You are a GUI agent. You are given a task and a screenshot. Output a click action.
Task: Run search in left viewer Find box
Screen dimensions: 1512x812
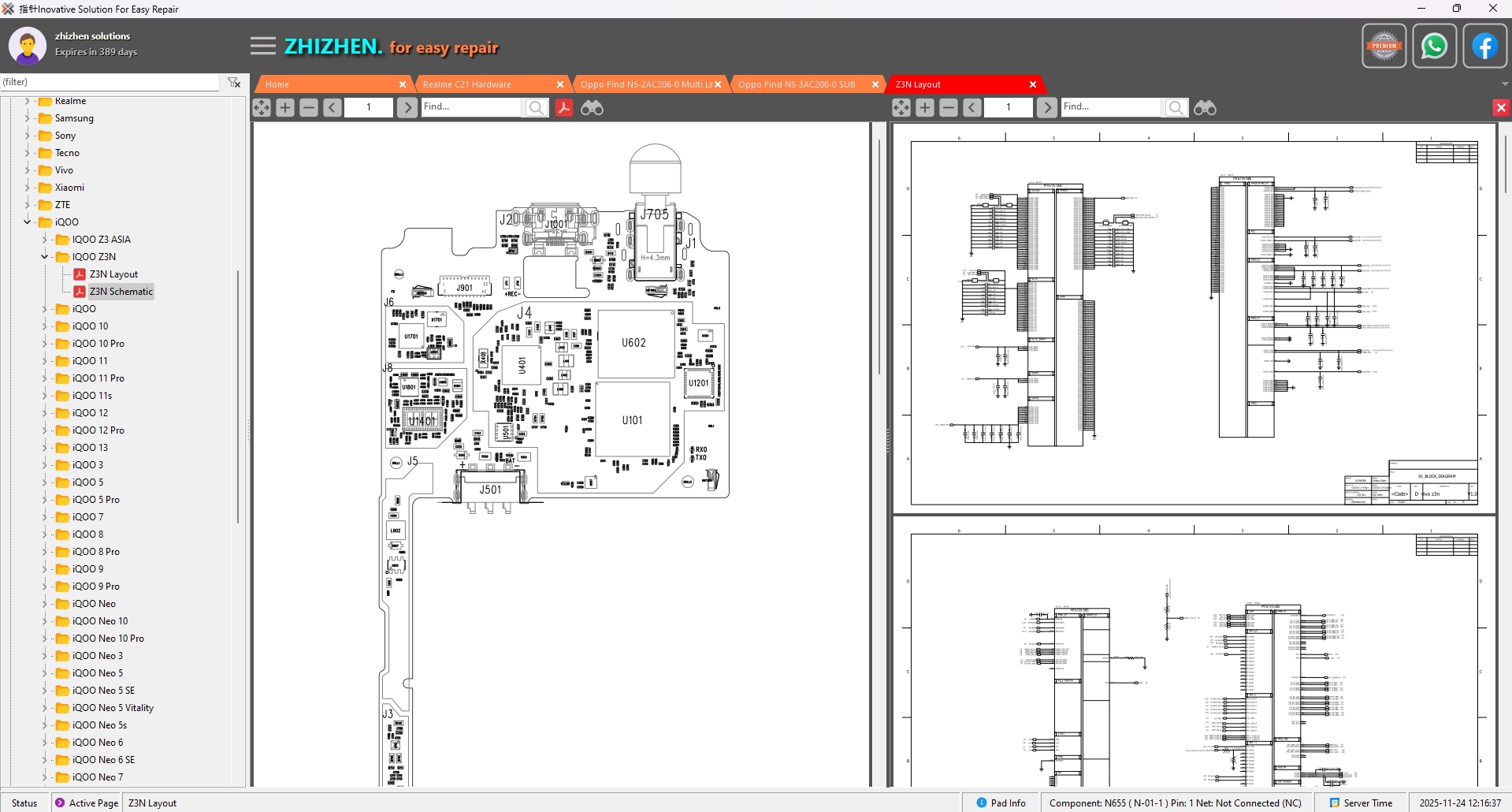click(x=536, y=107)
